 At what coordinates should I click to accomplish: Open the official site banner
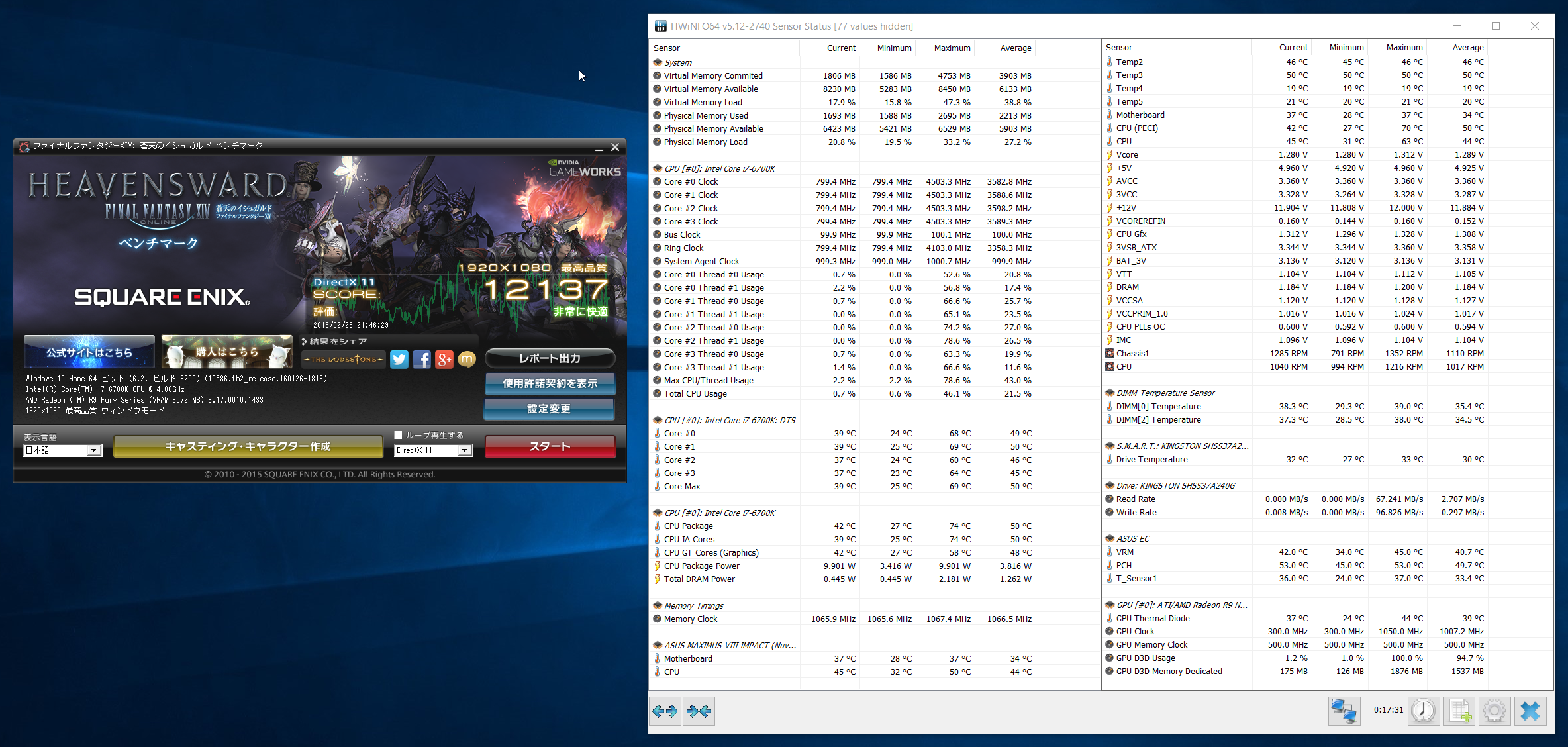coord(89,352)
